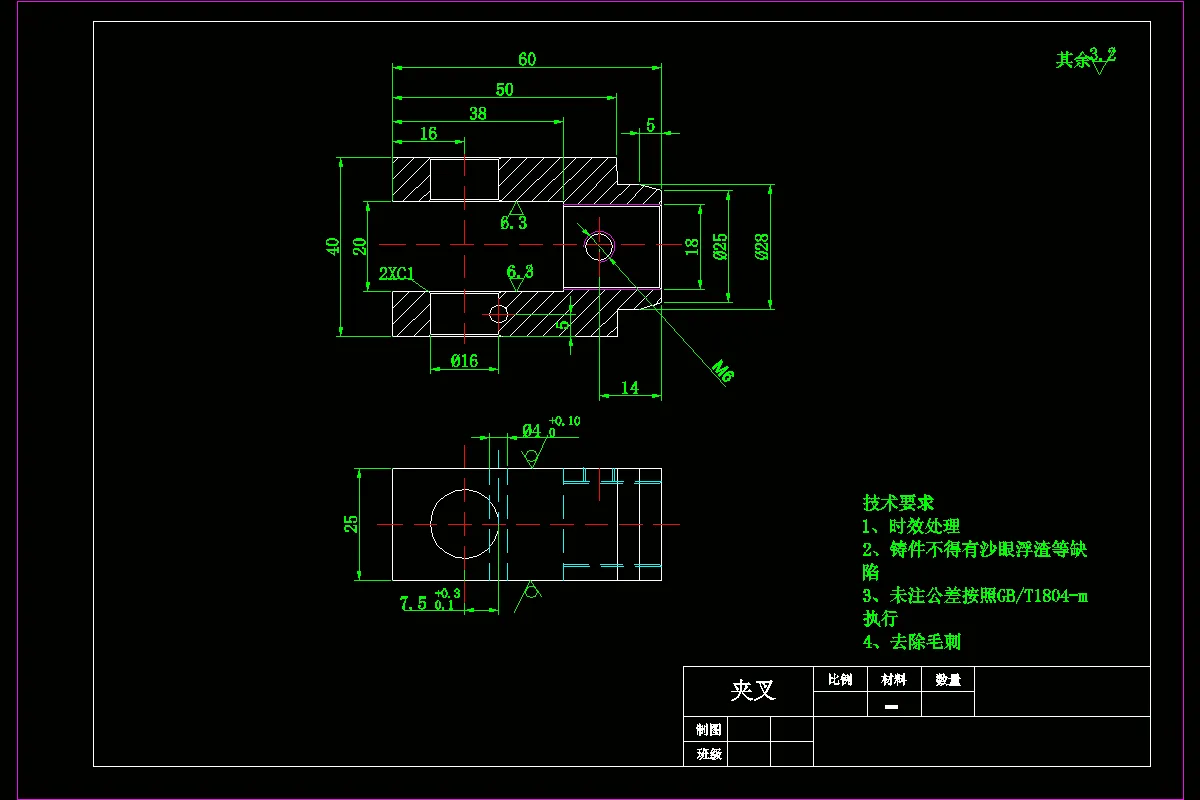Image resolution: width=1200 pixels, height=800 pixels.
Task: Pick the 38 dimension value
Action: click(x=477, y=113)
